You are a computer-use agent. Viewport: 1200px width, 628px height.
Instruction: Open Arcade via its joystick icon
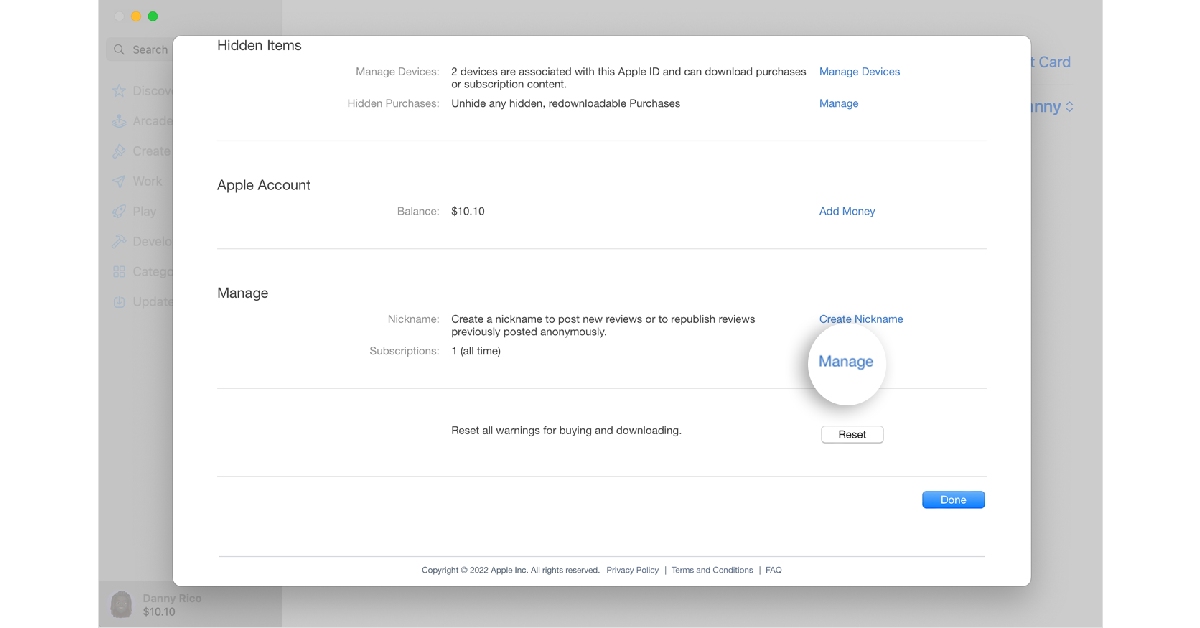point(120,121)
